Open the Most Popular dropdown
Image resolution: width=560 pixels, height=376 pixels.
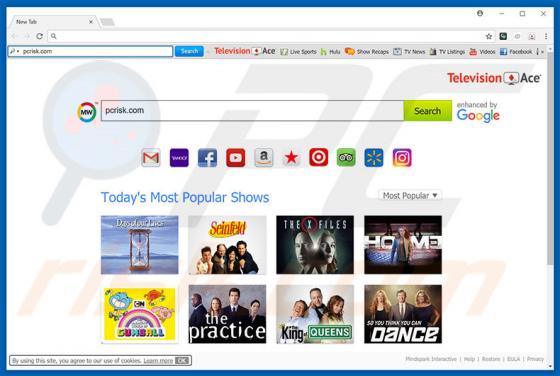click(410, 195)
